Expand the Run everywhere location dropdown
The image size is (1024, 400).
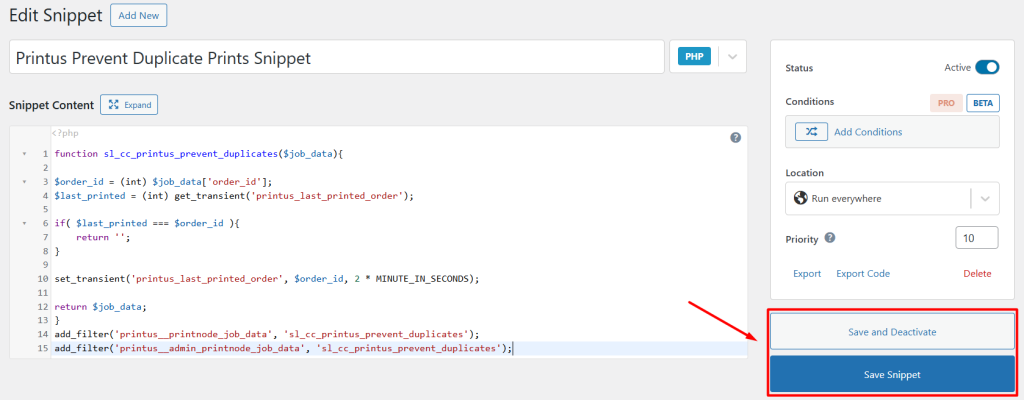point(984,198)
